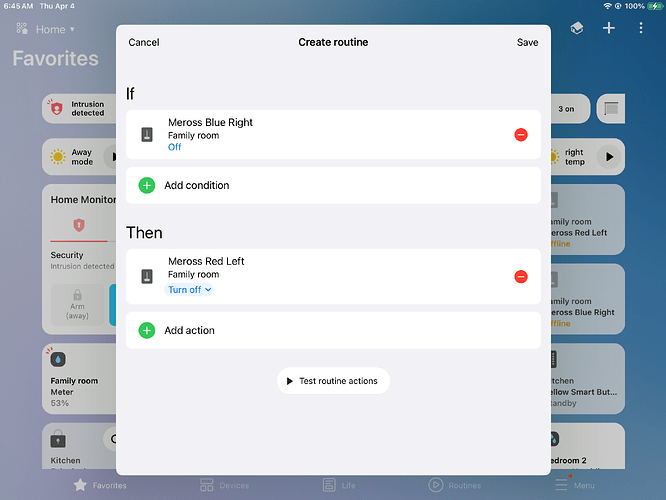The height and width of the screenshot is (500, 666).
Task: Remove the Meross Red Left action
Action: pyautogui.click(x=521, y=277)
